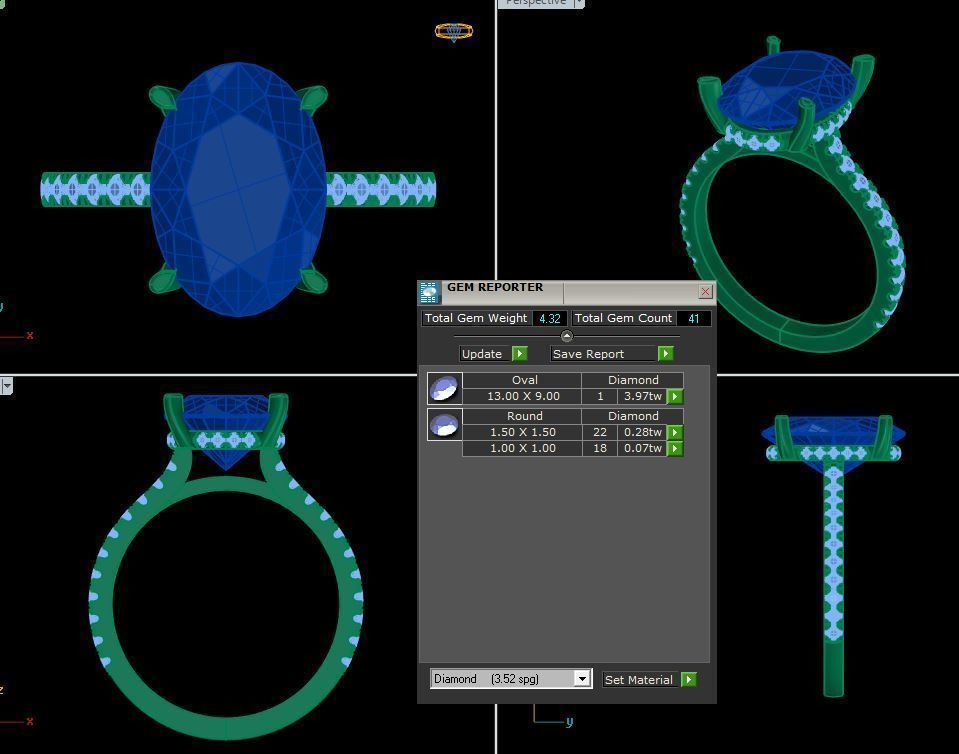The width and height of the screenshot is (959, 754).
Task: Click the Diamond material label of Oval row
Action: click(633, 380)
